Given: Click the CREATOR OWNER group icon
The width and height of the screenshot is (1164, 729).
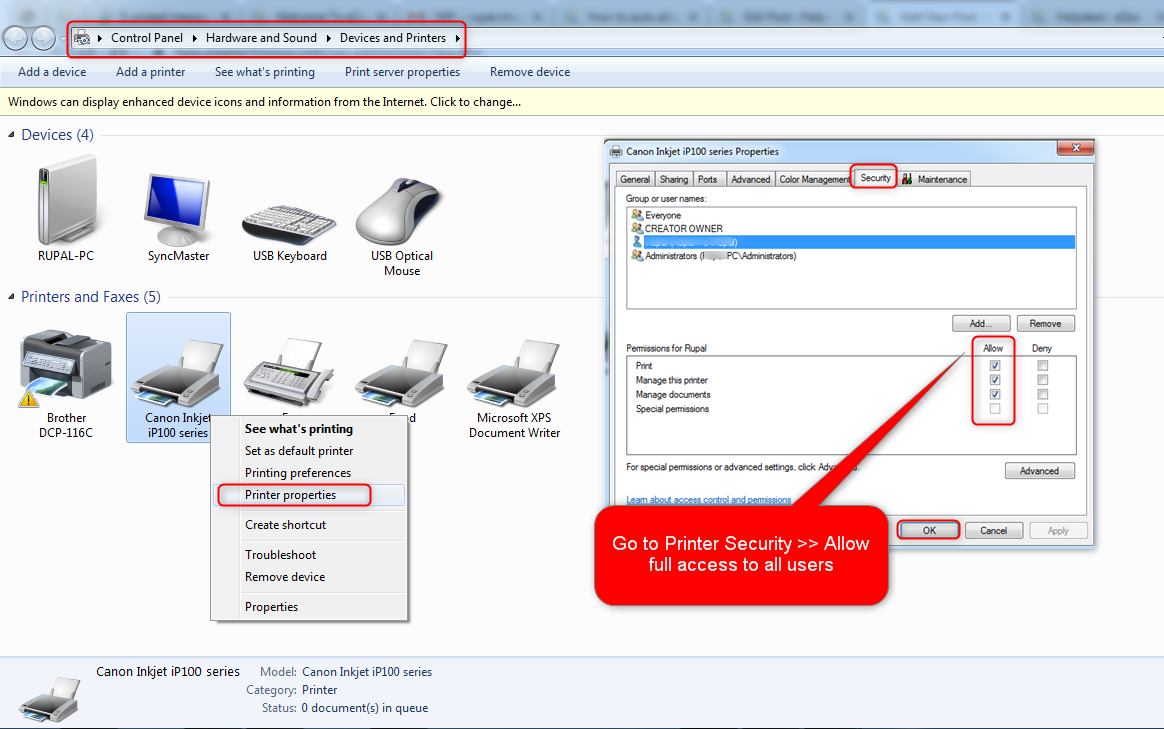Looking at the screenshot, I should (637, 228).
